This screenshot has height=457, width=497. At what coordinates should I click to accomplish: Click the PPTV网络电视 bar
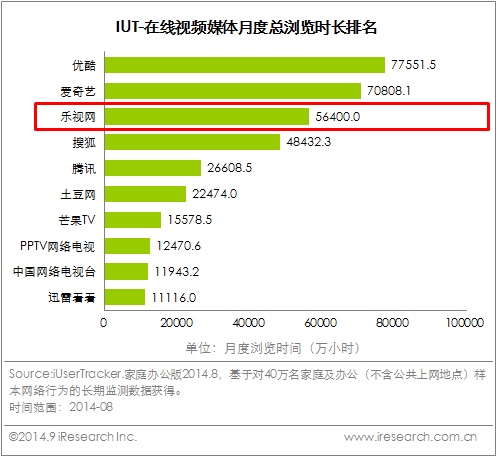127,246
